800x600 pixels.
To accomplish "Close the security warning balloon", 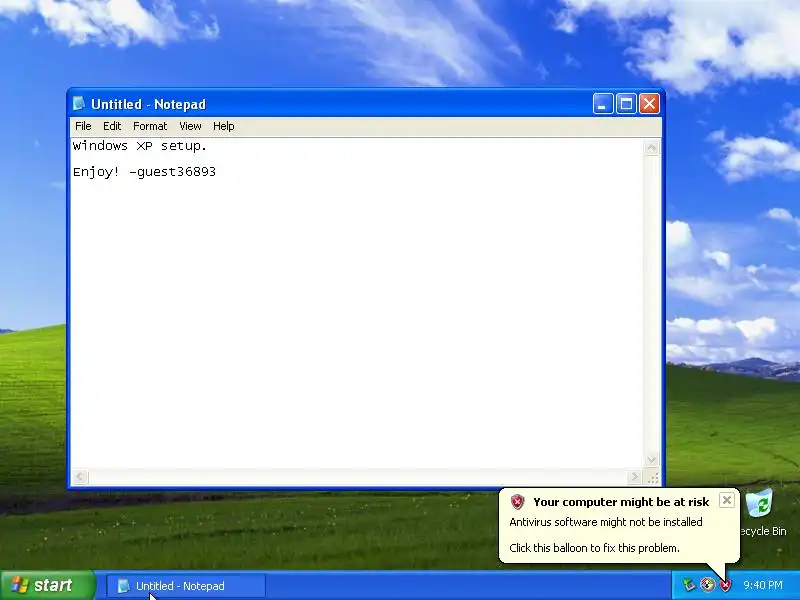I will pyautogui.click(x=727, y=500).
